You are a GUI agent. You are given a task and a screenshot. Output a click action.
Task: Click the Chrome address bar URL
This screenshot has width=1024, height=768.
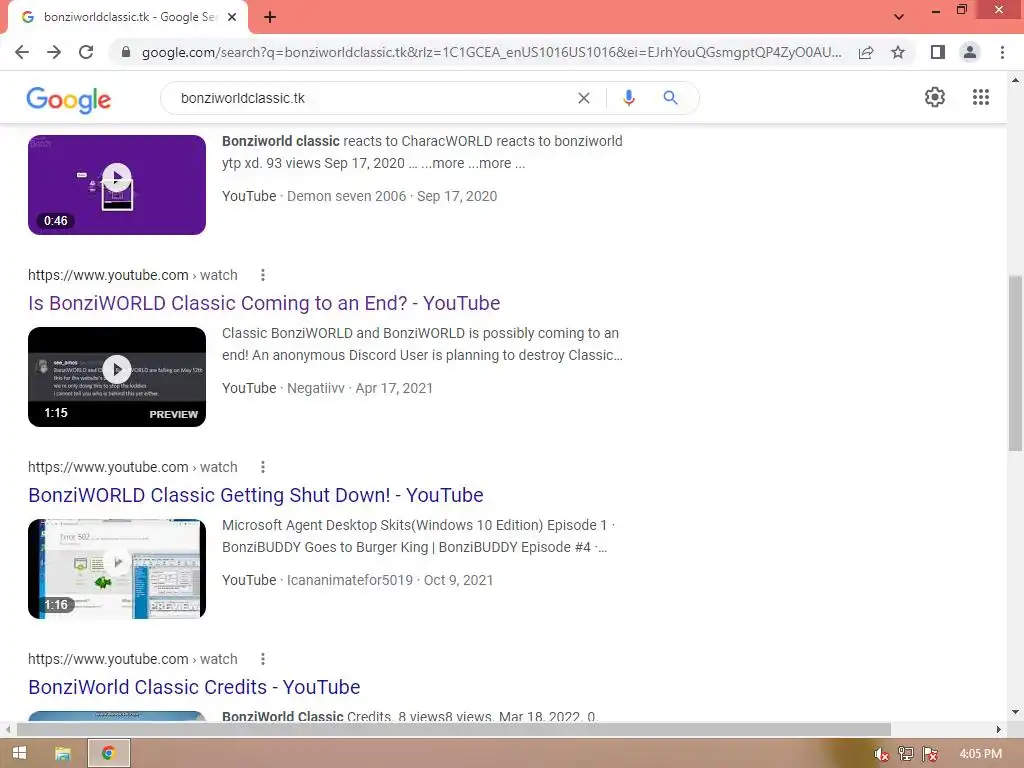[491, 52]
